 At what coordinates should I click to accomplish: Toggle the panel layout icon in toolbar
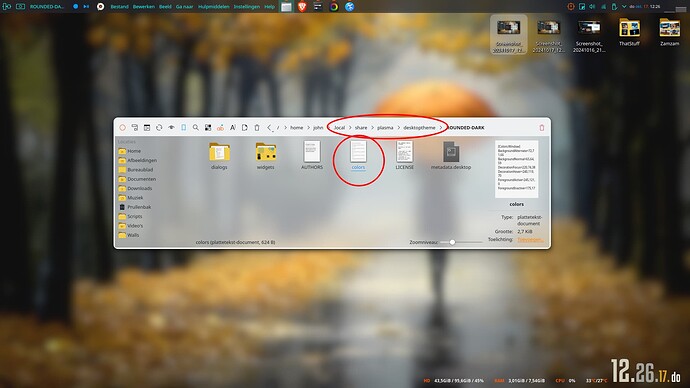(x=147, y=128)
